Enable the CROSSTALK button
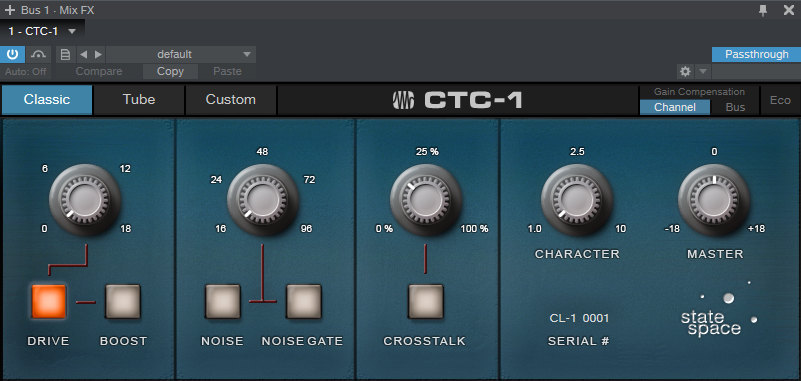The width and height of the screenshot is (801, 381). pos(426,301)
